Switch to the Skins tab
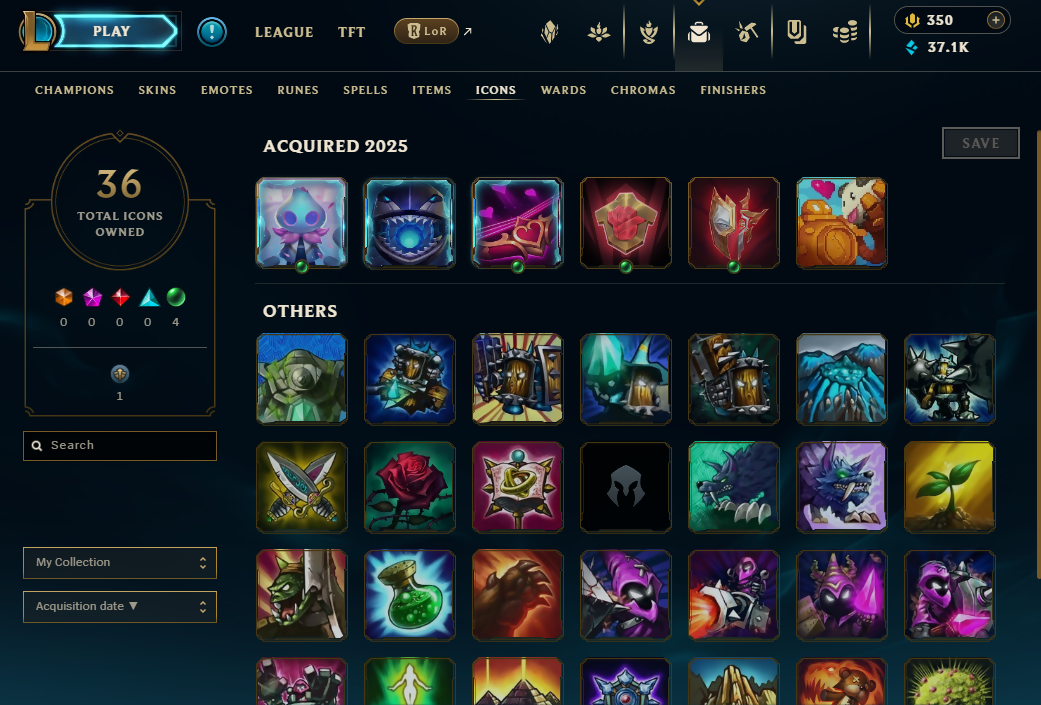This screenshot has width=1041, height=705. [x=157, y=90]
